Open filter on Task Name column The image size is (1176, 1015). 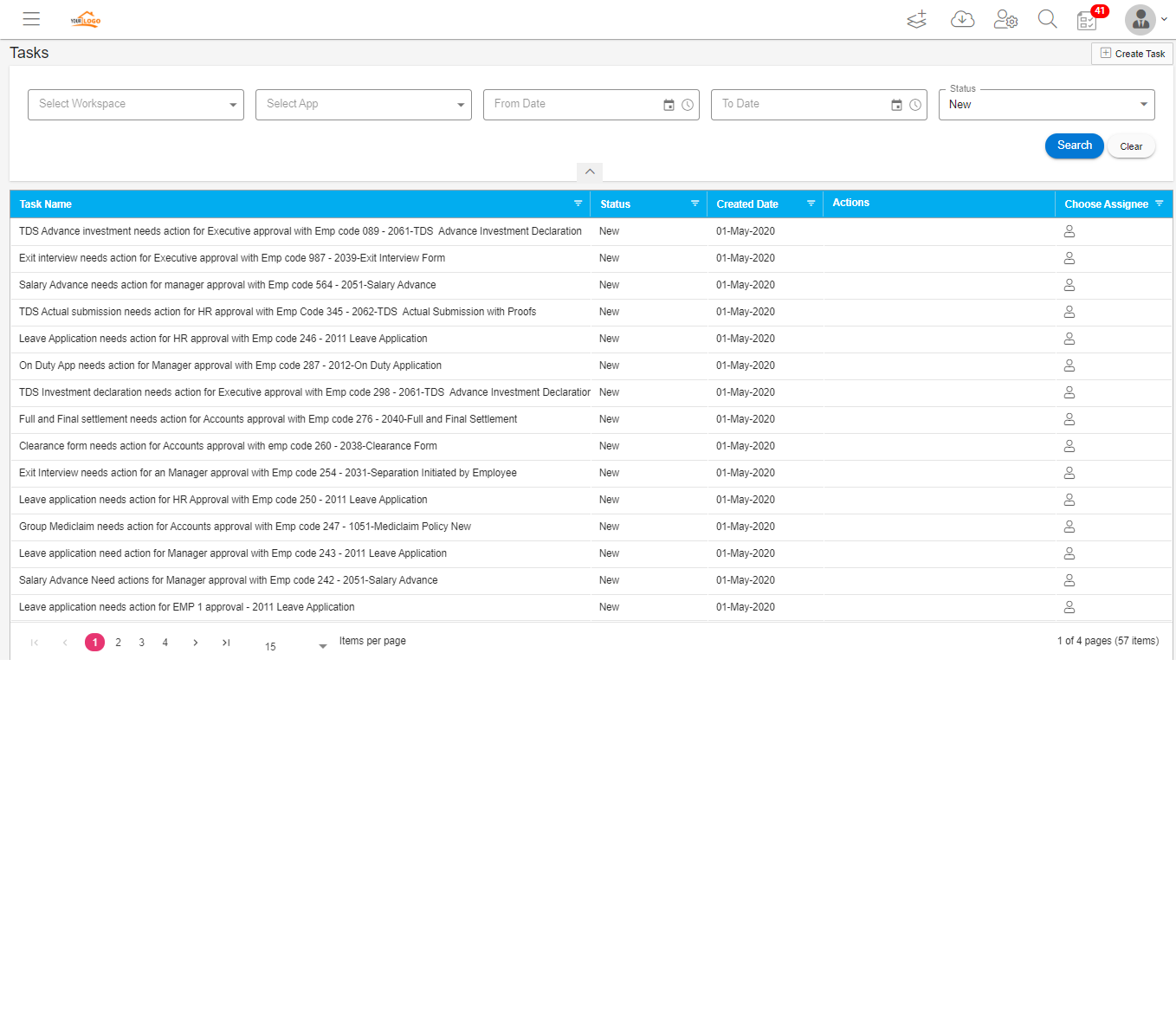pos(578,204)
